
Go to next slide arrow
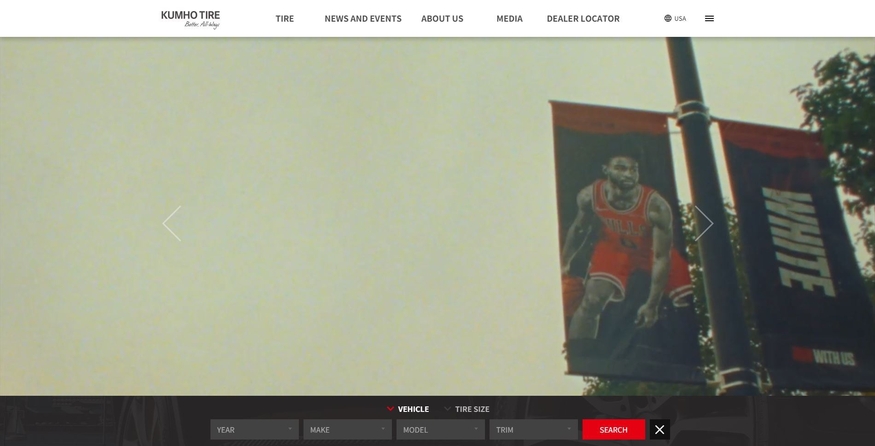[x=704, y=223]
